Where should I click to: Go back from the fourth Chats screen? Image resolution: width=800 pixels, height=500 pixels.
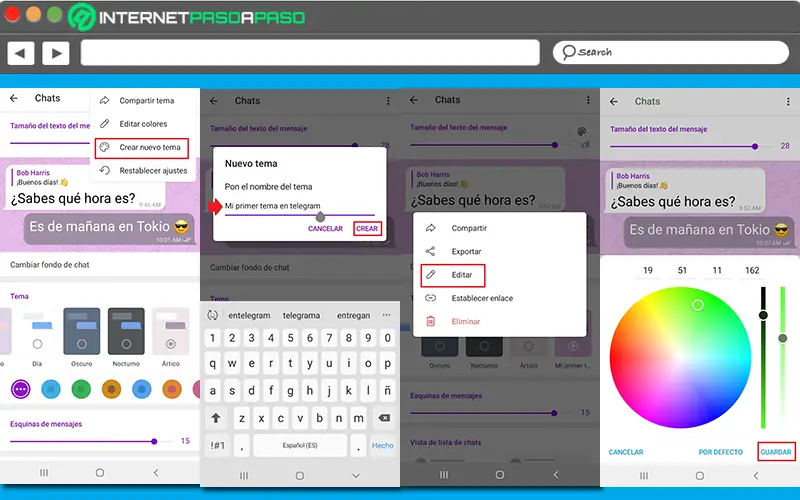(614, 102)
